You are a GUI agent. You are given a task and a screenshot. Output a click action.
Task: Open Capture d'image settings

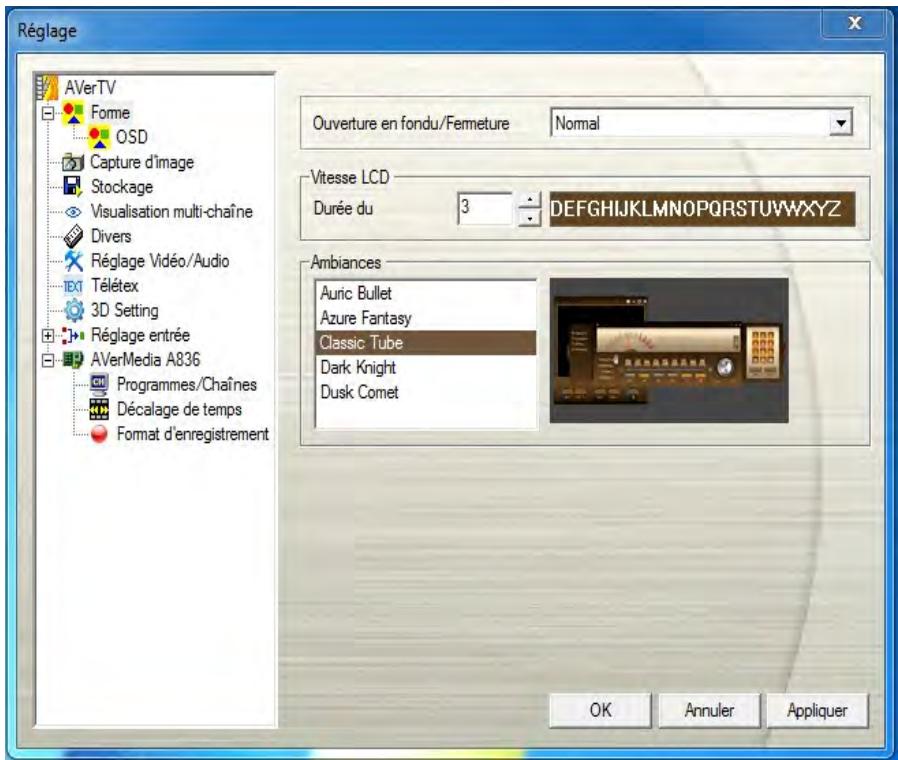pyautogui.click(x=142, y=162)
